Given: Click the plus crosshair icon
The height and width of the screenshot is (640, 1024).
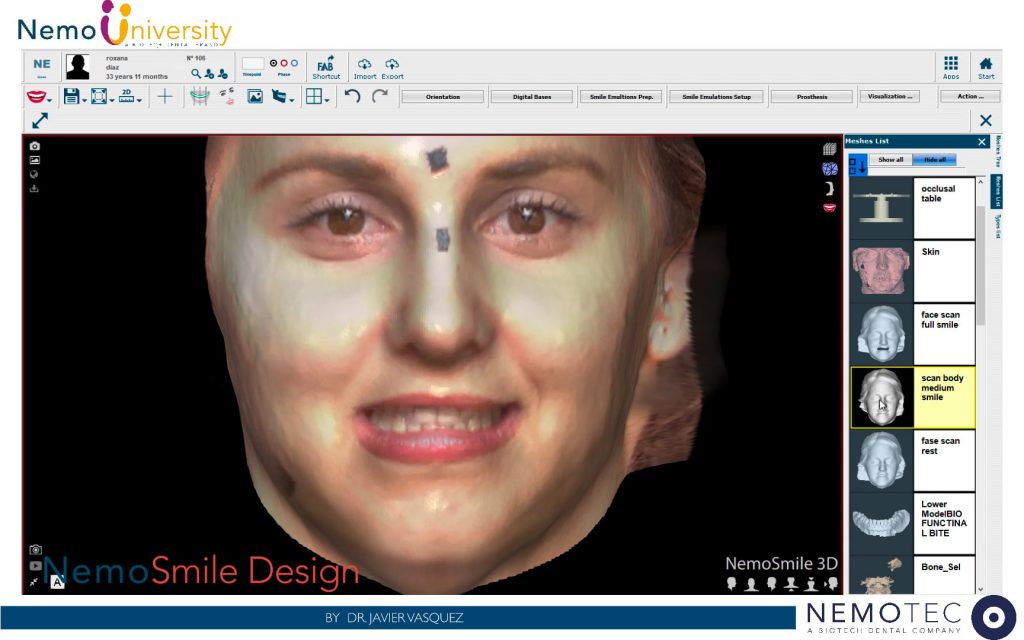Looking at the screenshot, I should point(165,97).
